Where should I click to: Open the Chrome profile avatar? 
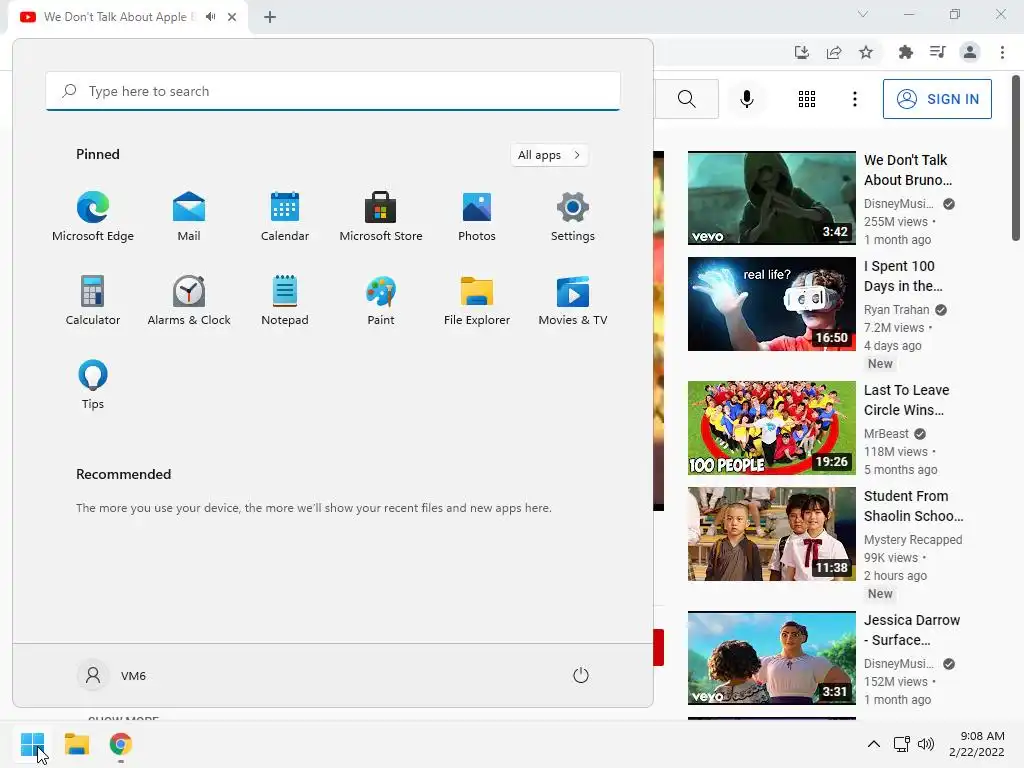click(970, 52)
